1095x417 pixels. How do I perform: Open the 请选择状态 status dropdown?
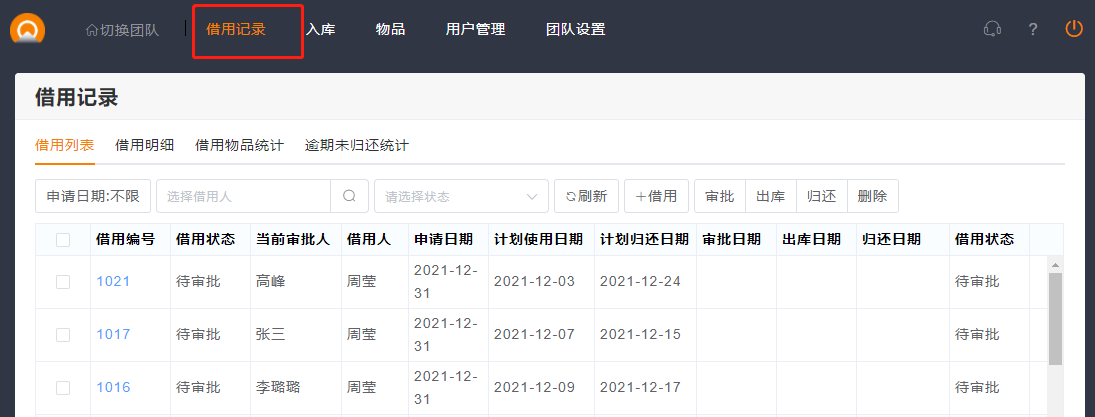(x=461, y=196)
